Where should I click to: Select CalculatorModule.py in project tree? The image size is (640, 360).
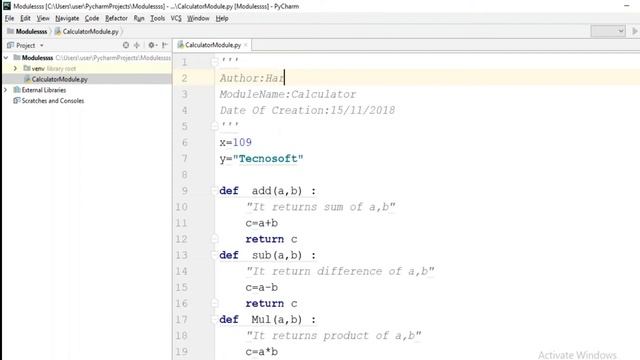(x=60, y=79)
